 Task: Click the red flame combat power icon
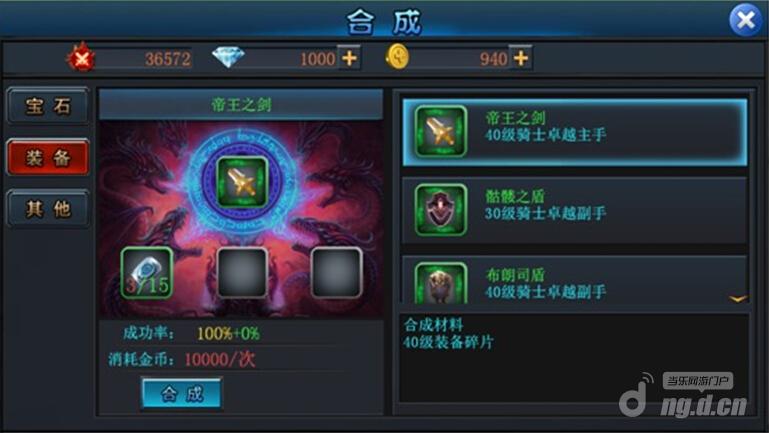click(81, 58)
